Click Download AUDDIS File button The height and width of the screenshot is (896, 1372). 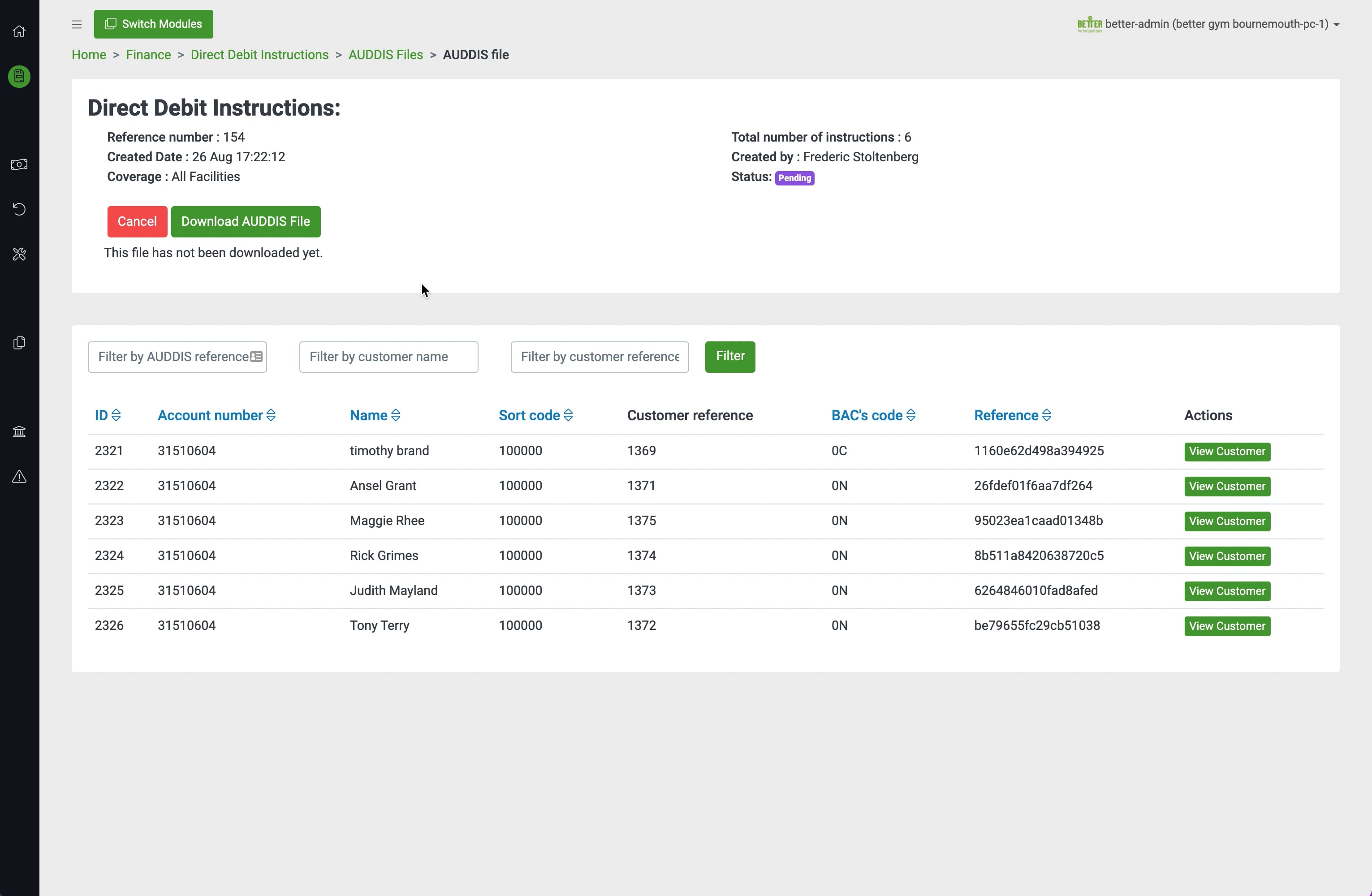[x=246, y=222]
